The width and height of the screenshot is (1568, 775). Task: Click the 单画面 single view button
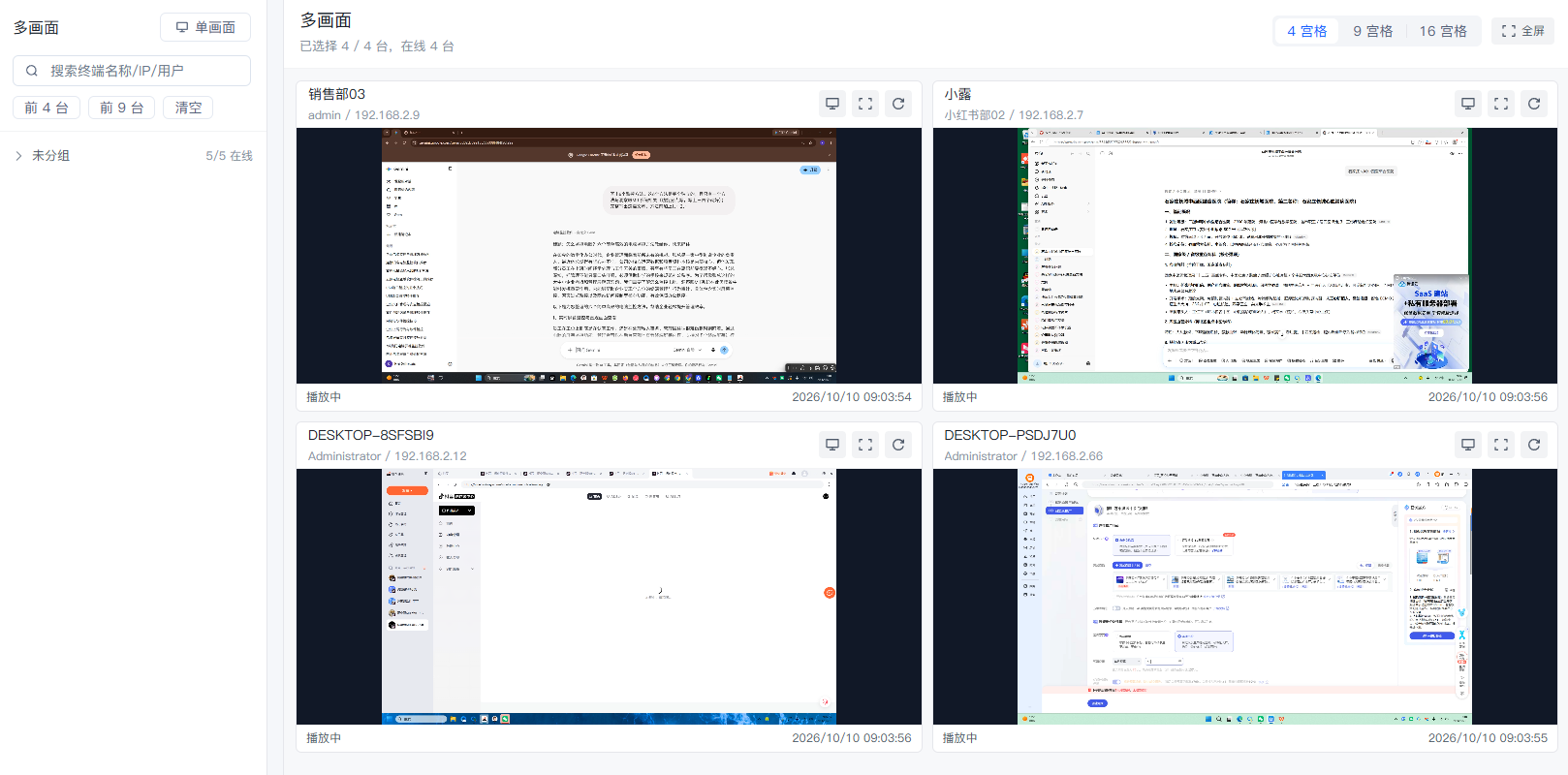pos(205,27)
